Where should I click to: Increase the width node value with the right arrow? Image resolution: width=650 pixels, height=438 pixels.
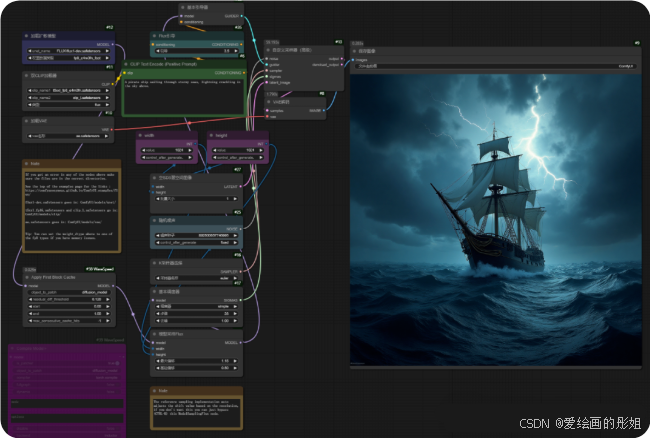tap(190, 150)
